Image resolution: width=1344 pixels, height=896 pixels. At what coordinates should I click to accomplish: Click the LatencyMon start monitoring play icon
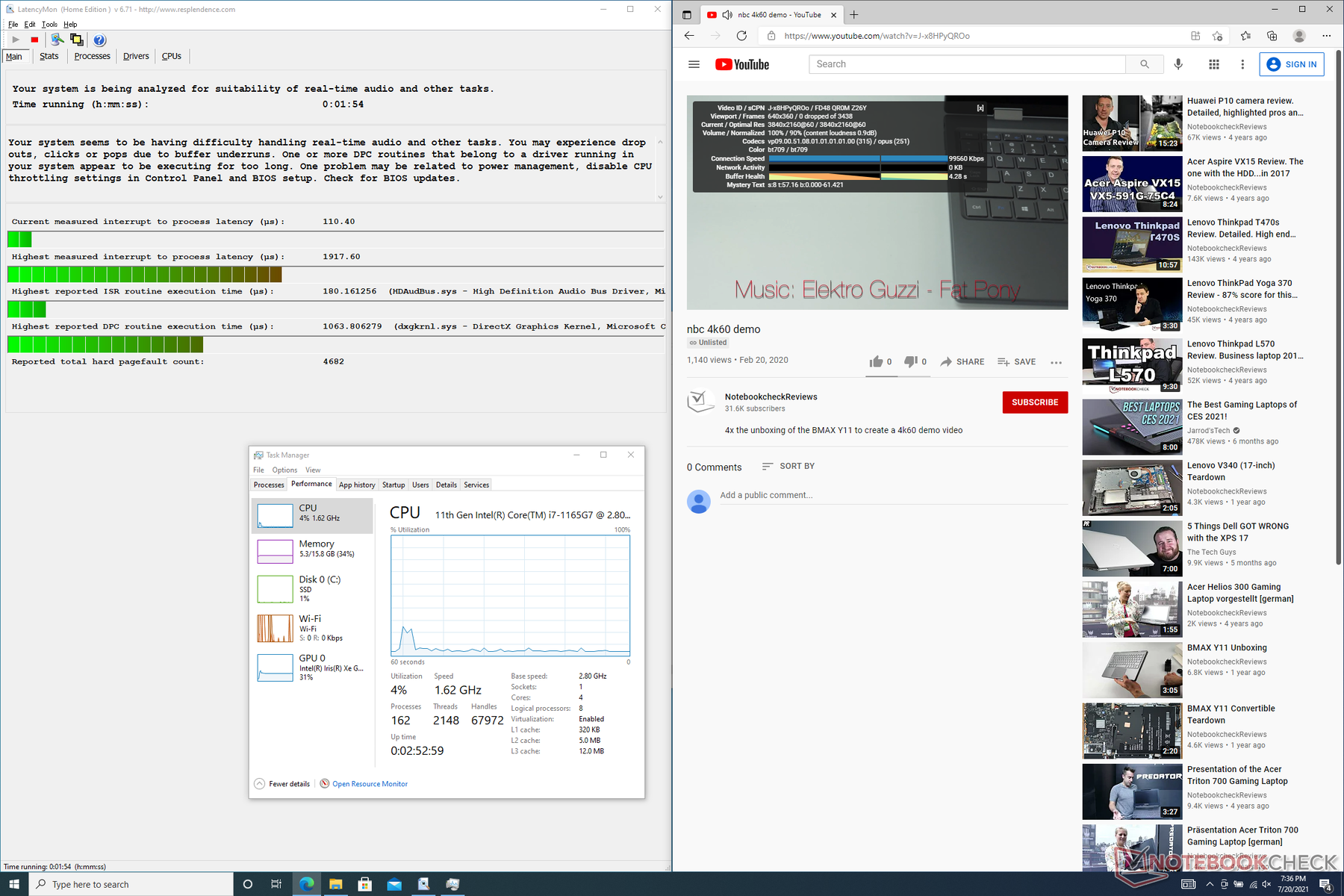coord(16,40)
